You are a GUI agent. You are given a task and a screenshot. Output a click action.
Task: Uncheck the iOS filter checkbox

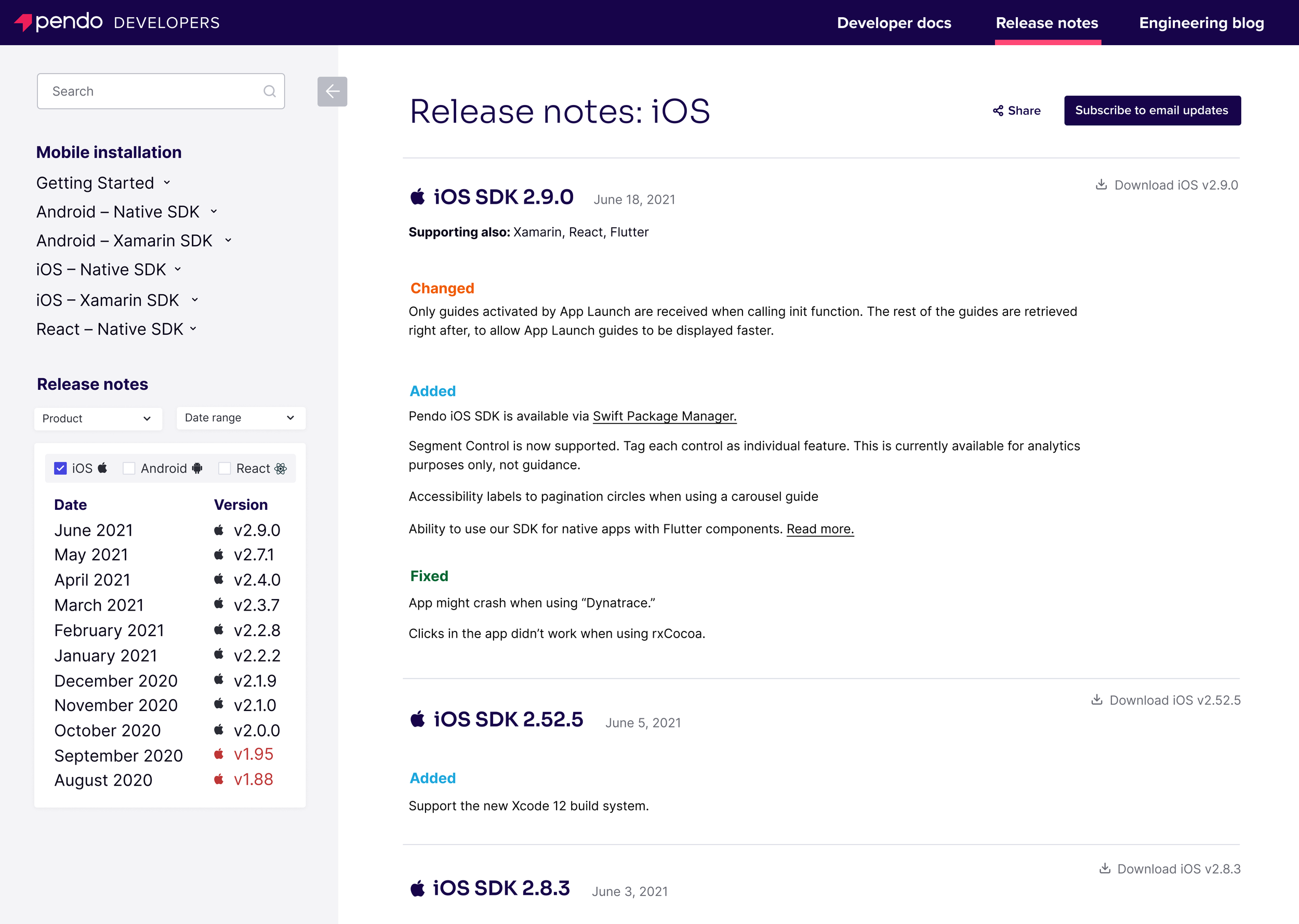60,468
